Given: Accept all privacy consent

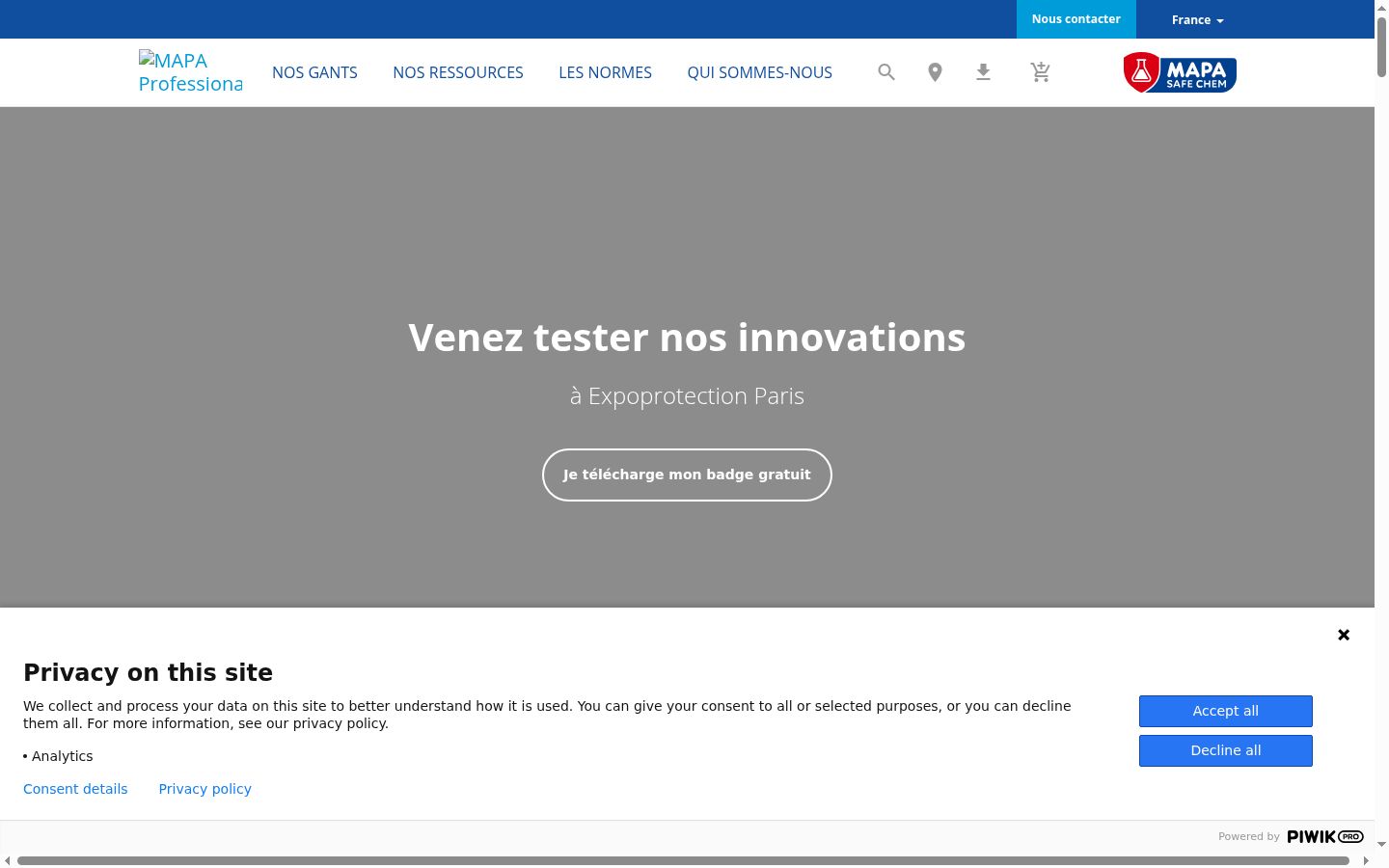Looking at the screenshot, I should coord(1226,711).
